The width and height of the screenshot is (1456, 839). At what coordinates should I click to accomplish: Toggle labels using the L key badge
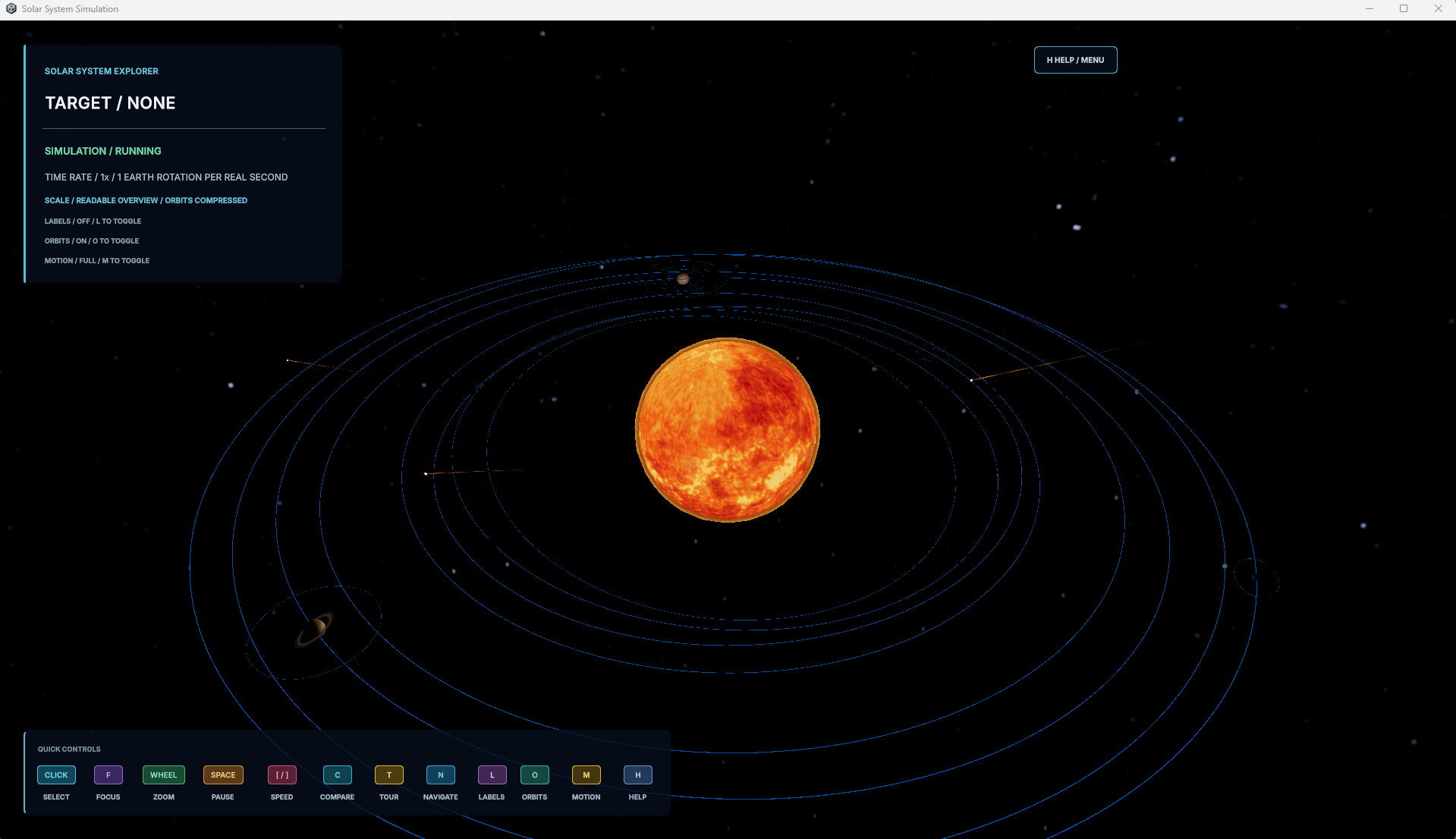coord(492,775)
